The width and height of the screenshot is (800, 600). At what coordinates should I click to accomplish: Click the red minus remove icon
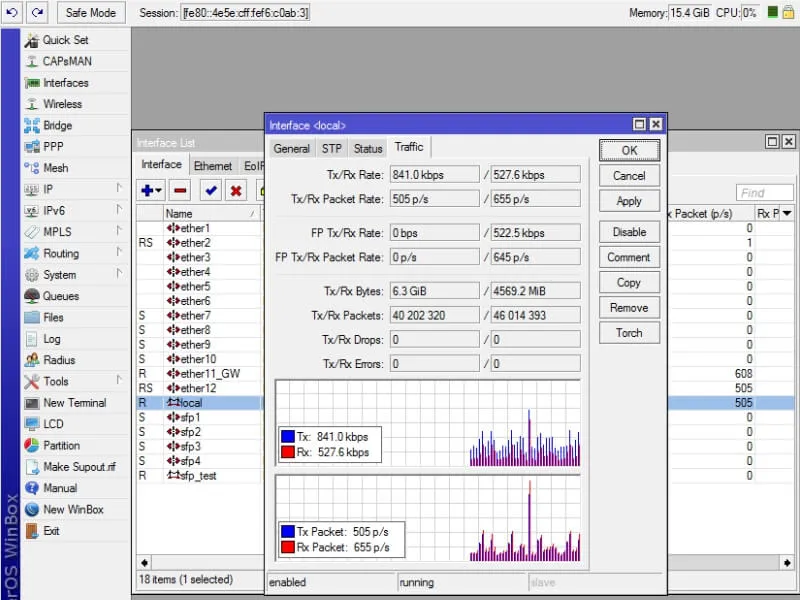(x=180, y=190)
